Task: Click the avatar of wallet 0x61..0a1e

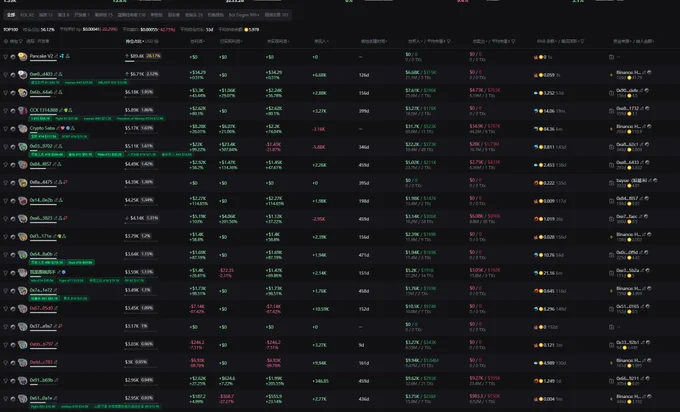Action: pos(23,399)
